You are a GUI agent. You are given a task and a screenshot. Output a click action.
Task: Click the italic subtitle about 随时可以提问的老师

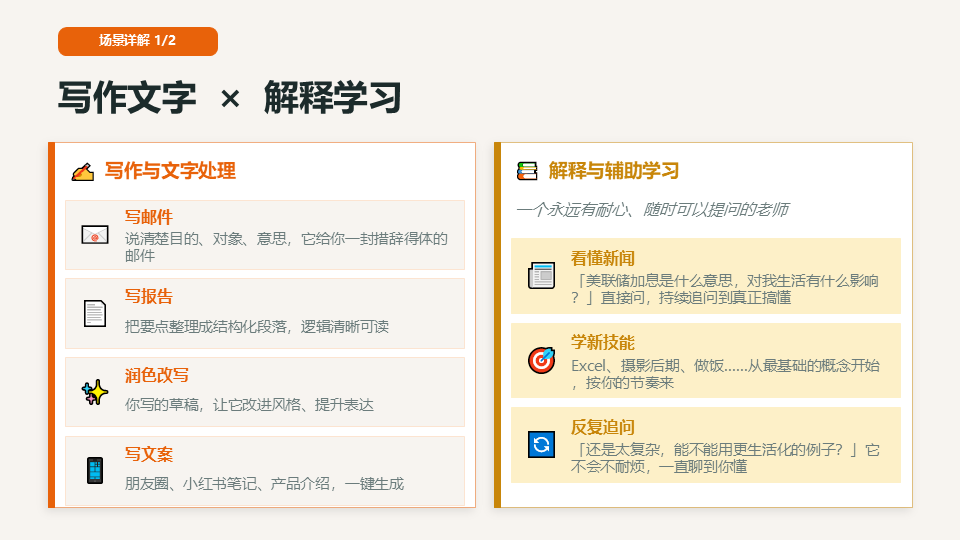652,209
